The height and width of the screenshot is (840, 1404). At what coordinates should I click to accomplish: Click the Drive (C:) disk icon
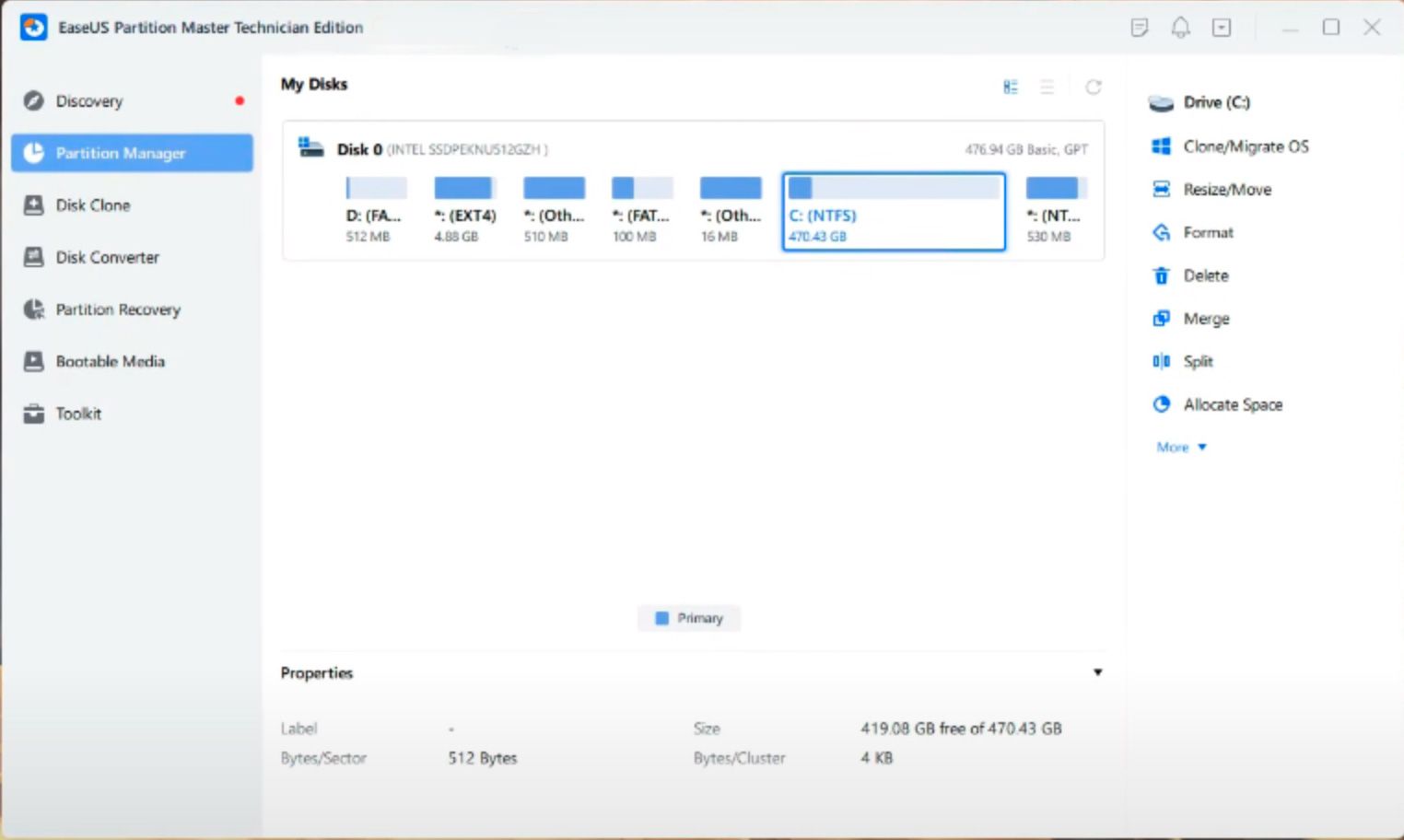tap(1161, 102)
